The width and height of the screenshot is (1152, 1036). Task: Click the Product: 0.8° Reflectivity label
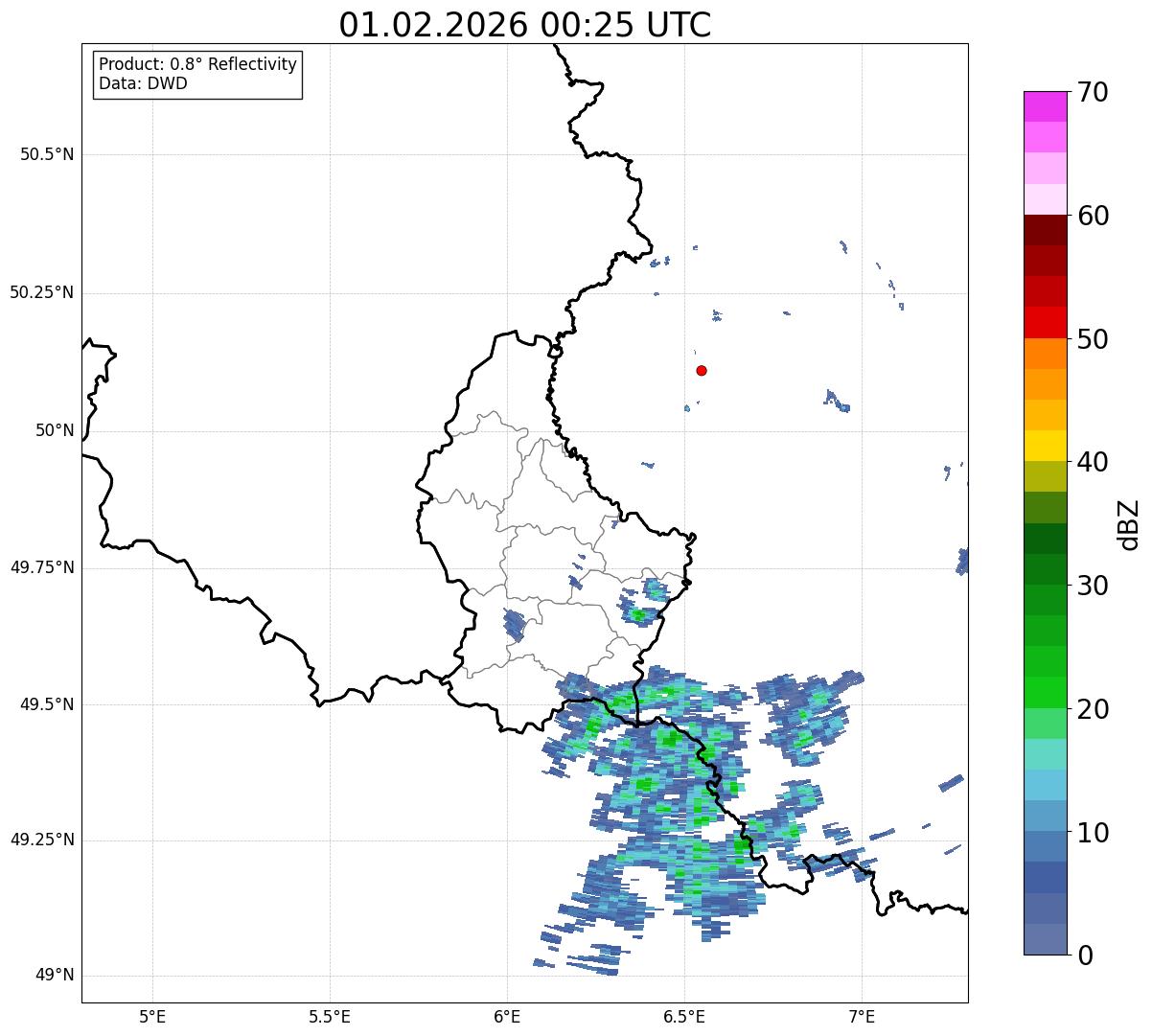click(198, 64)
